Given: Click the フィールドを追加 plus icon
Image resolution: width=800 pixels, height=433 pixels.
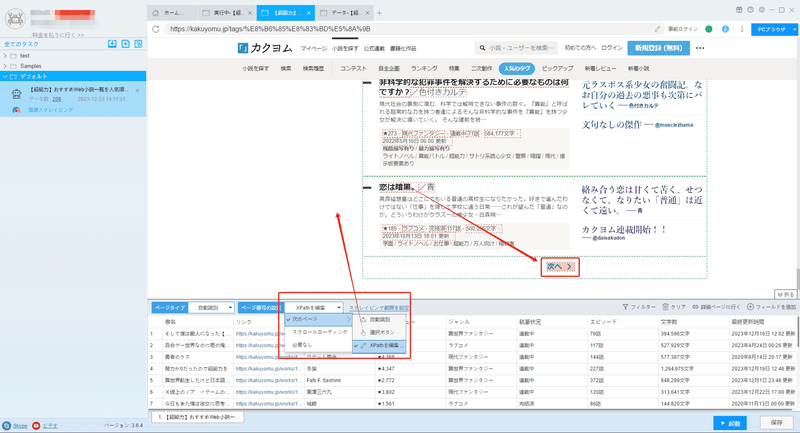Looking at the screenshot, I should tap(750, 307).
